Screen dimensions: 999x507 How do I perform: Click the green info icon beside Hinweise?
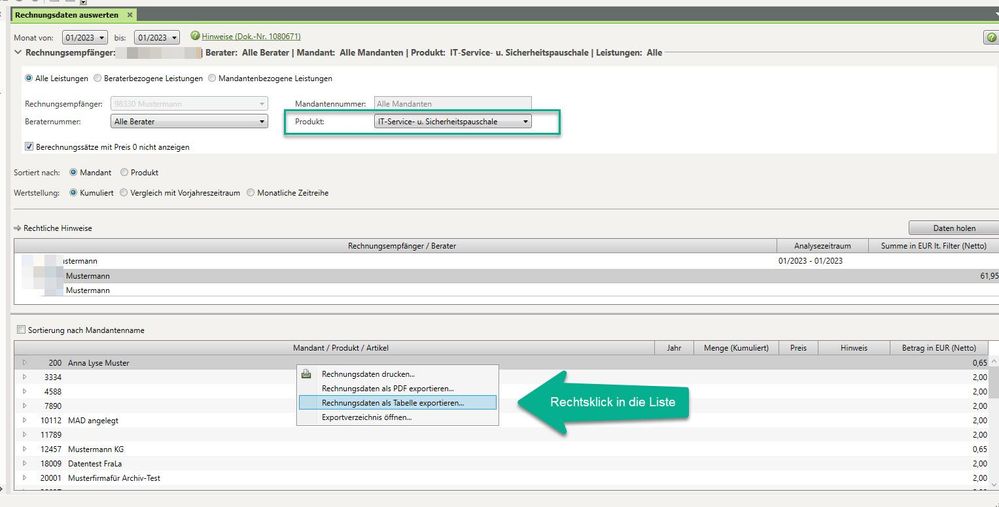coord(195,36)
